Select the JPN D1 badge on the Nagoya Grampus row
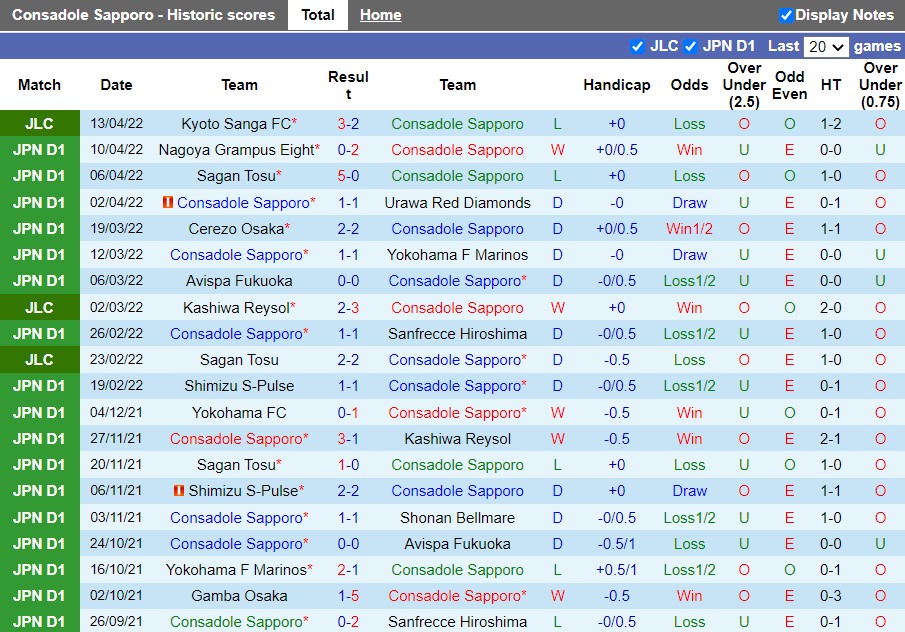This screenshot has width=905, height=632. tap(40, 150)
